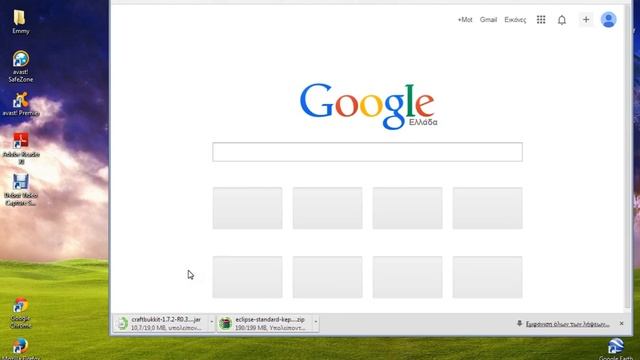Launch Google Chrome desktop shortcut
Image resolution: width=640 pixels, height=360 pixels.
tap(20, 313)
